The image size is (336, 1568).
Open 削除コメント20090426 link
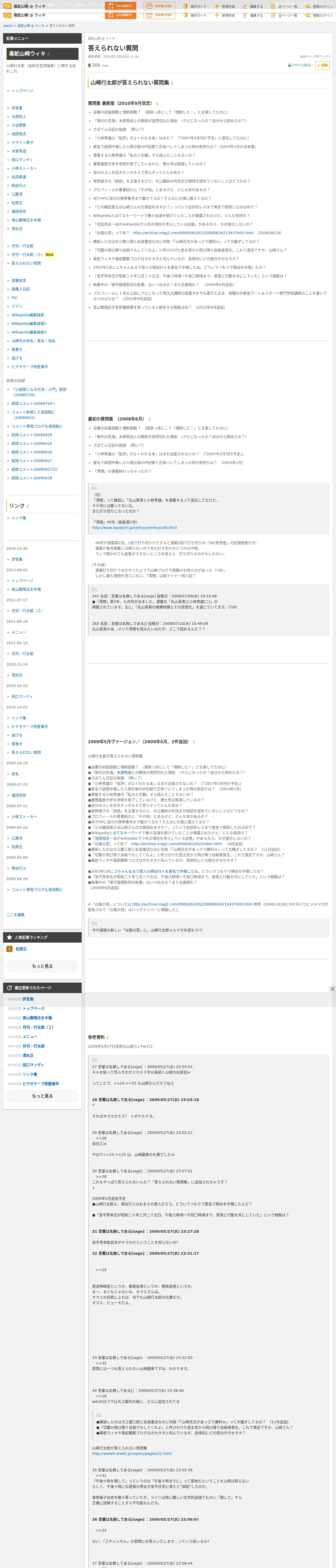(x=32, y=452)
